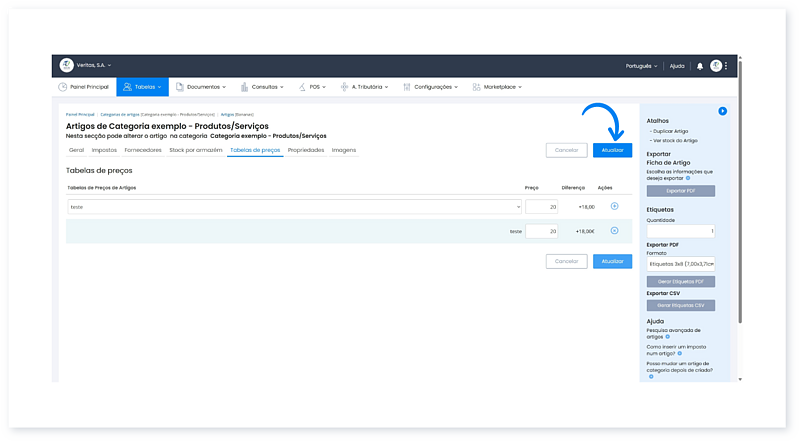The image size is (800, 442).
Task: Switch to the Propriedades tab
Action: pos(306,150)
